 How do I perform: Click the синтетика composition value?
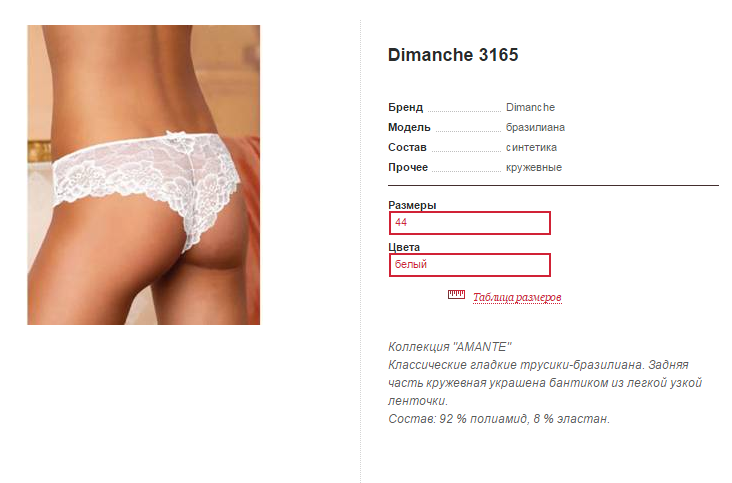[531, 147]
